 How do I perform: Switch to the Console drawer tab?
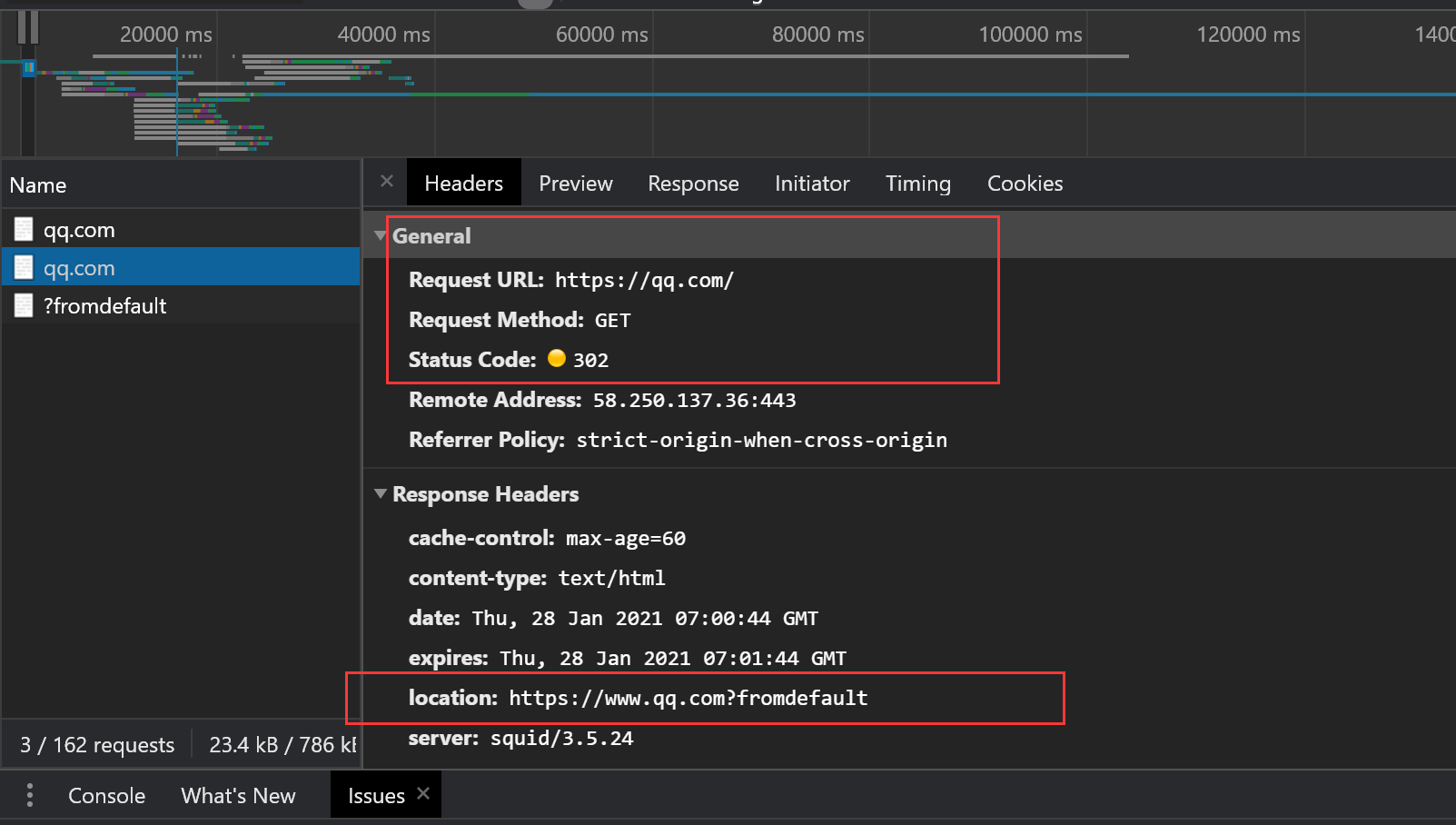(106, 795)
